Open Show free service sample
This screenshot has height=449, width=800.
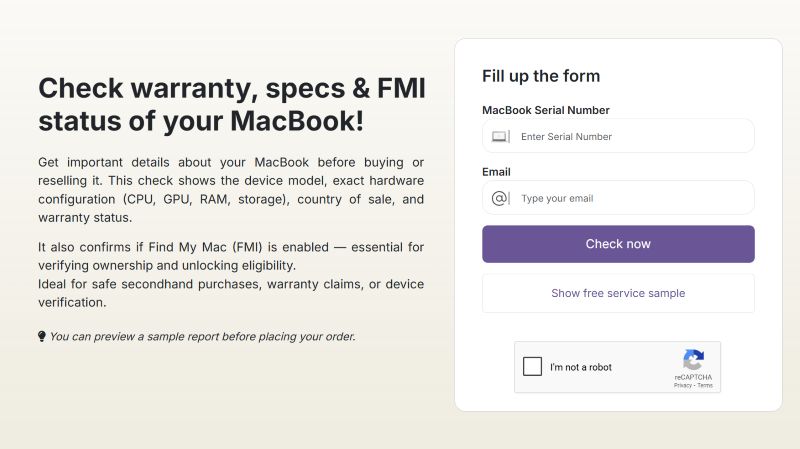tap(618, 293)
